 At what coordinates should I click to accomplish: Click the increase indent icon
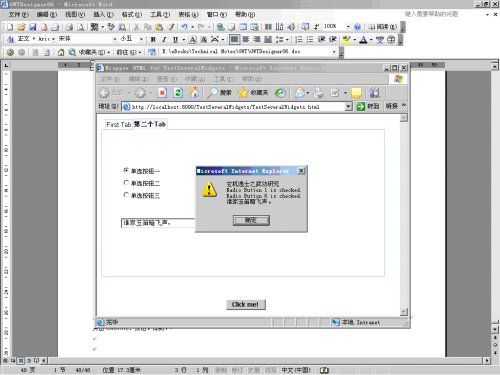point(332,40)
